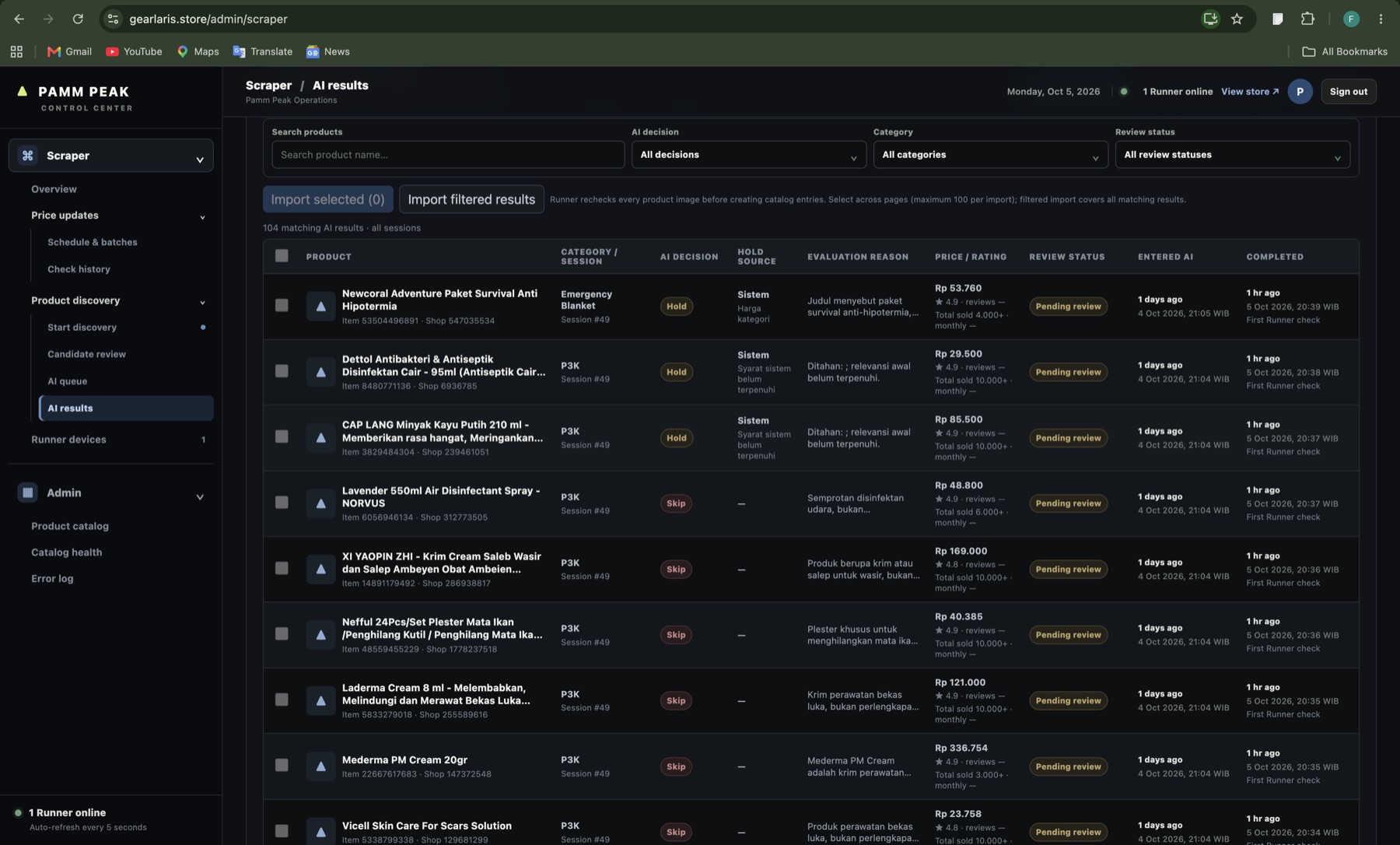Open the YouTube bookmark
This screenshot has height=845, width=1400.
point(134,51)
